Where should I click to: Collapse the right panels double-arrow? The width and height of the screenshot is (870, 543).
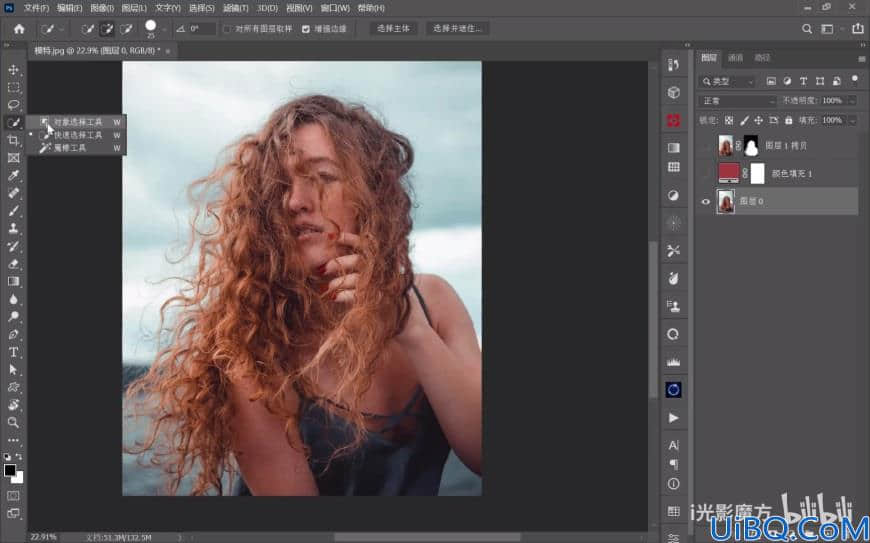tap(862, 45)
